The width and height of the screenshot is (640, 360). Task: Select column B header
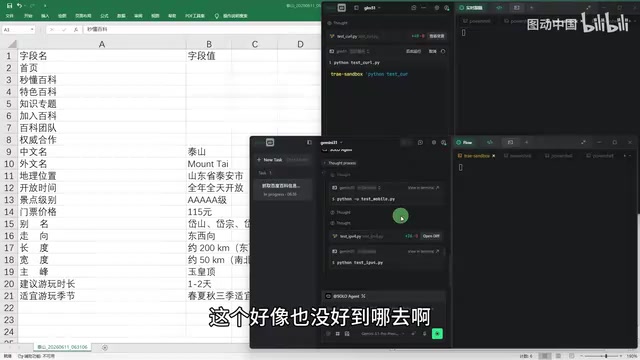[209, 44]
